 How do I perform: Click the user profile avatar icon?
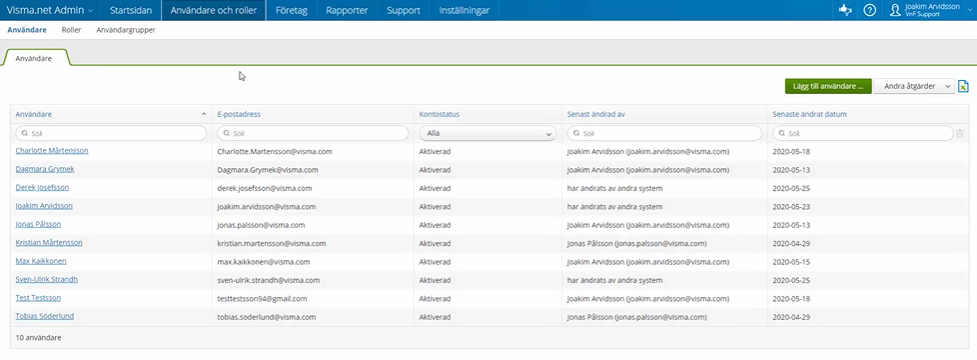(x=895, y=10)
